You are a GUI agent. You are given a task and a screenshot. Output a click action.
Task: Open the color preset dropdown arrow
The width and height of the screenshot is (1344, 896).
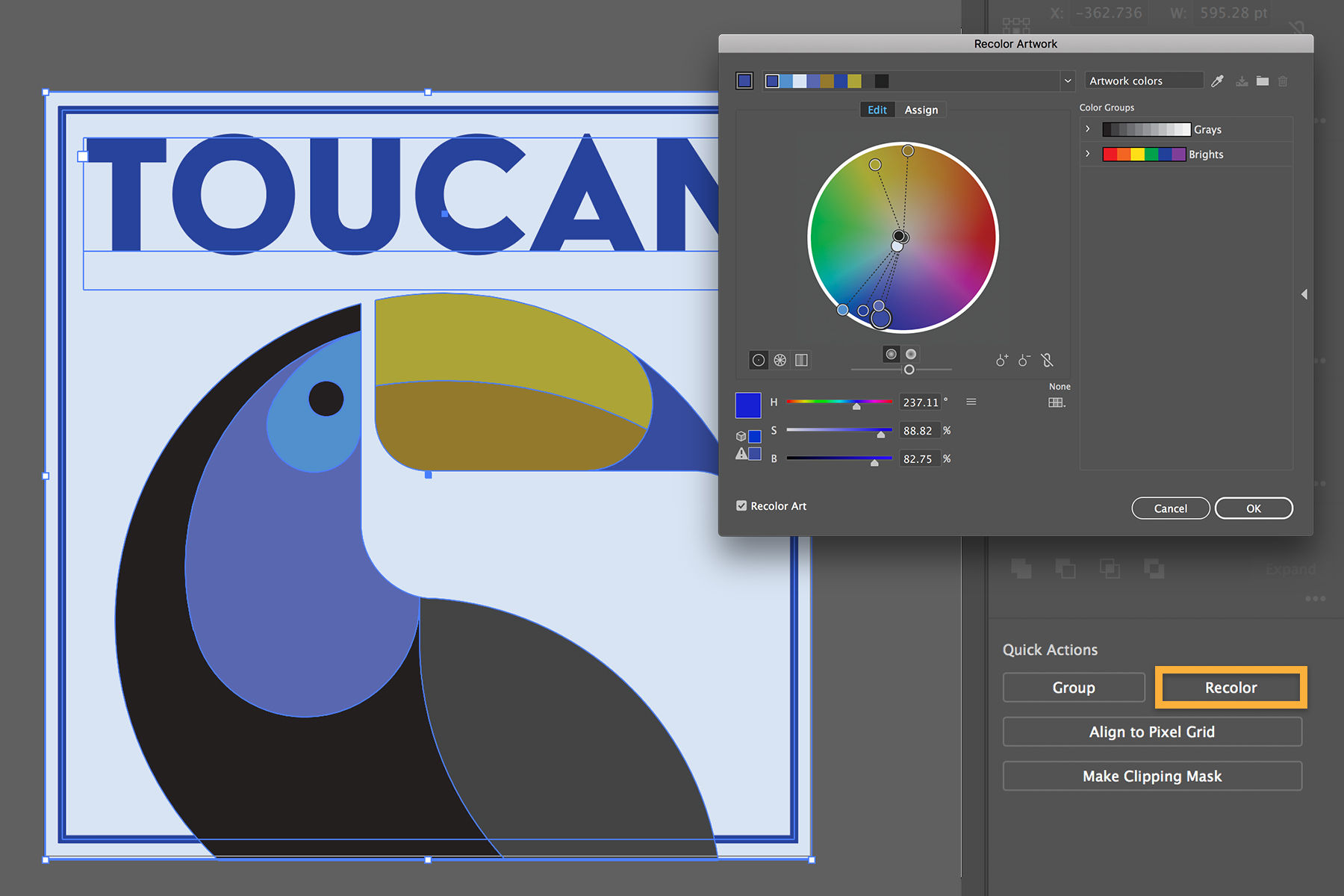coord(1068,81)
